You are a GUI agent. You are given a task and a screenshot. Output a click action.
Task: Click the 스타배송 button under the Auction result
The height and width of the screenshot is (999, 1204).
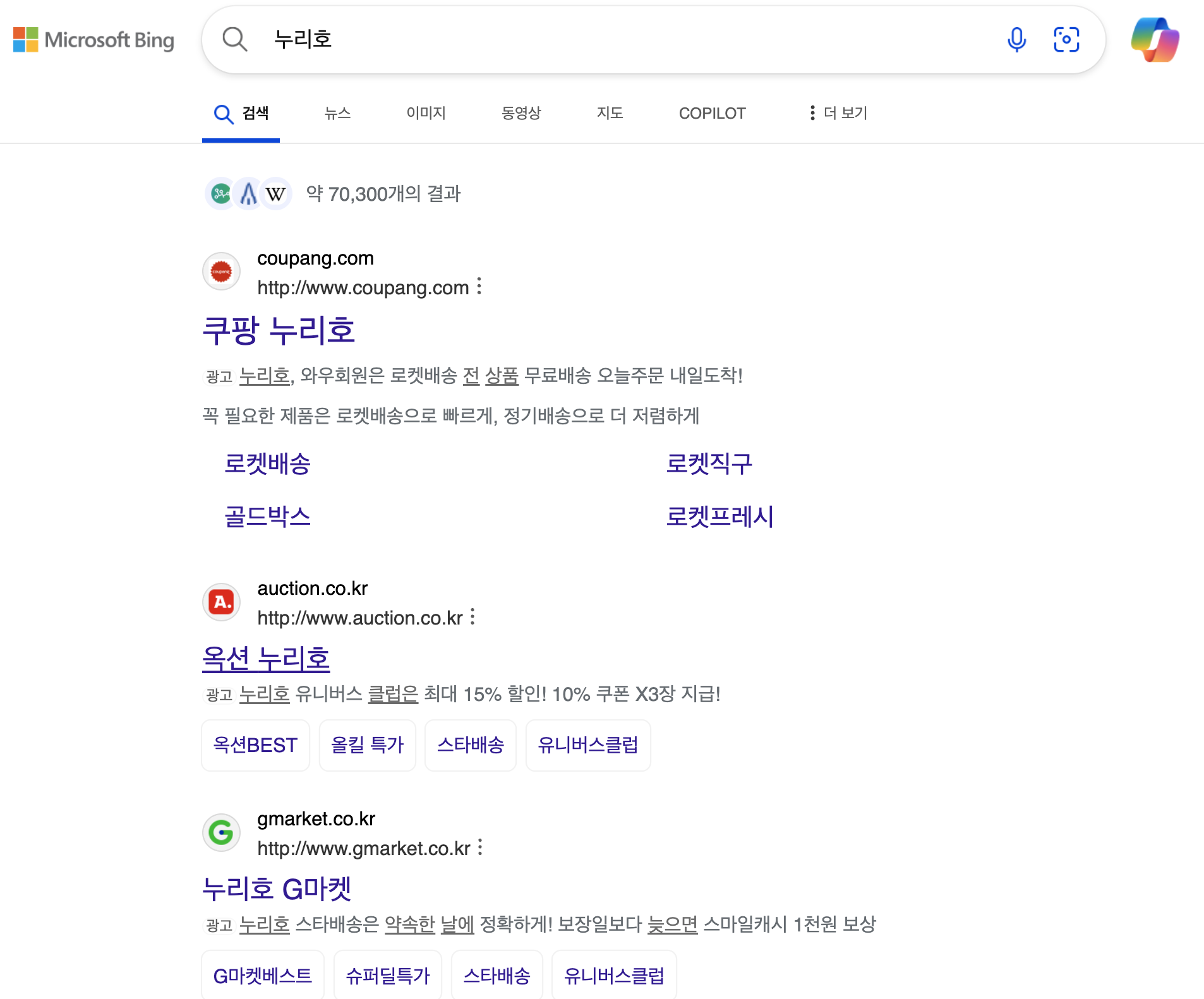click(471, 745)
